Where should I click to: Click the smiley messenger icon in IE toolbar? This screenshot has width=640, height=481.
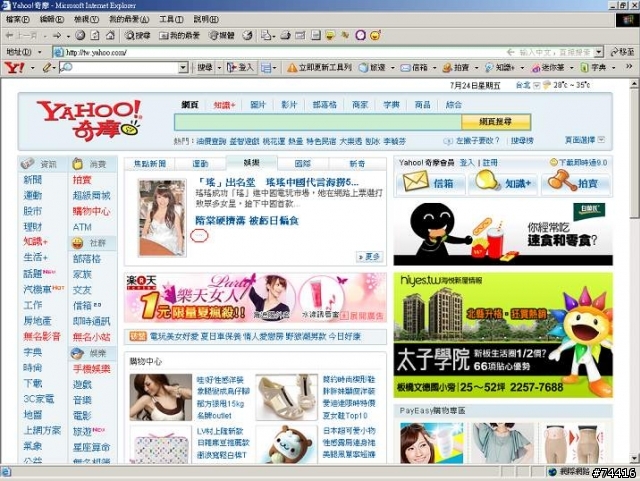[x=375, y=36]
